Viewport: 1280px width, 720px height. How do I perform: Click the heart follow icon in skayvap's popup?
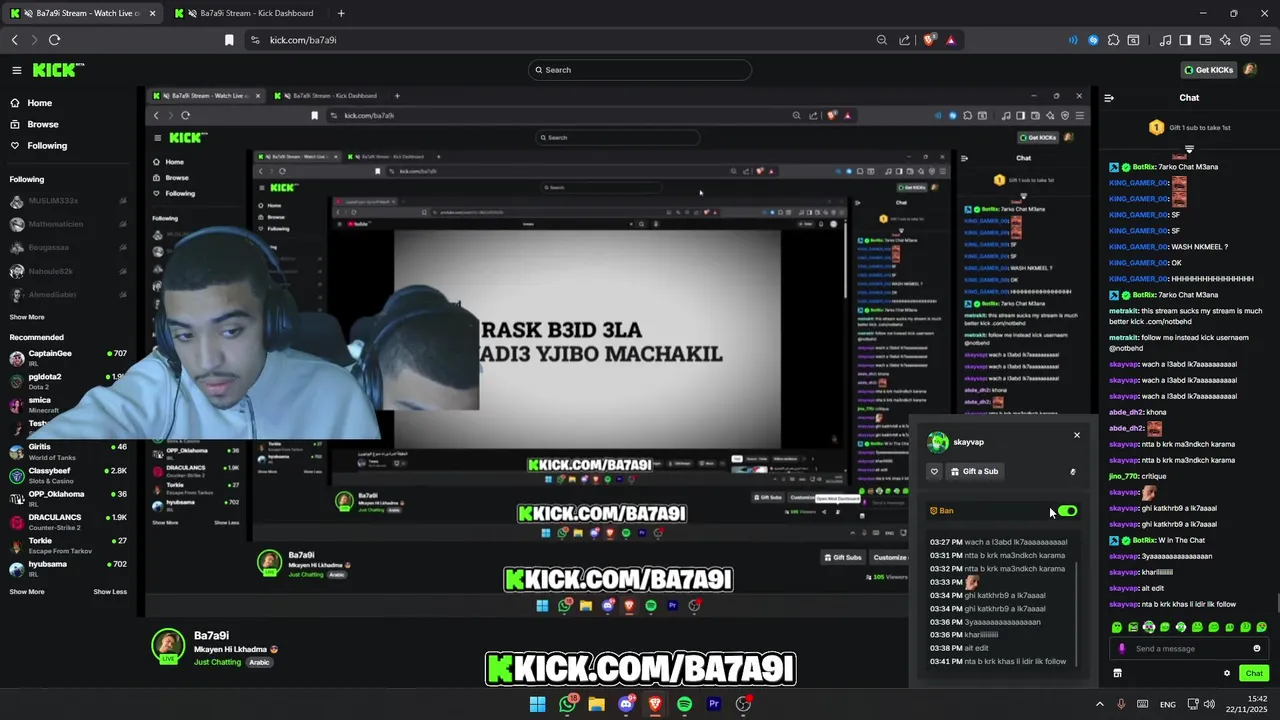click(x=935, y=471)
